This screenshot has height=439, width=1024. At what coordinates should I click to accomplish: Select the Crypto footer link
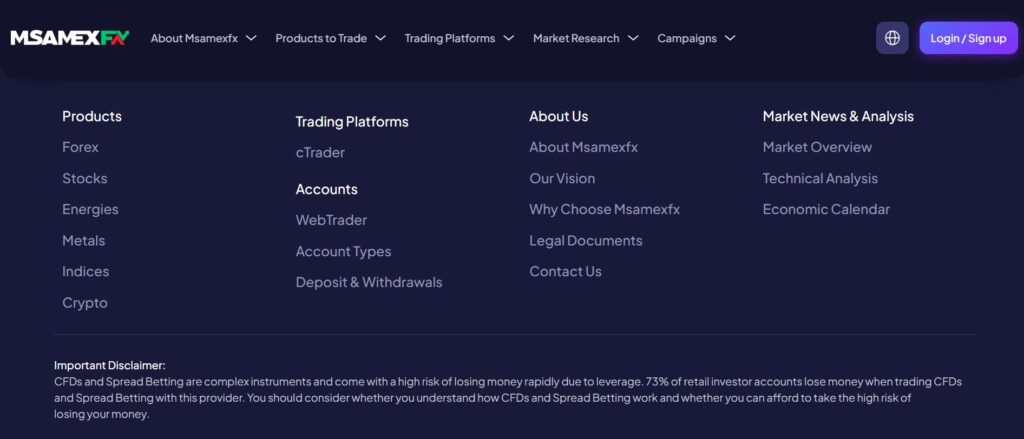coord(84,303)
